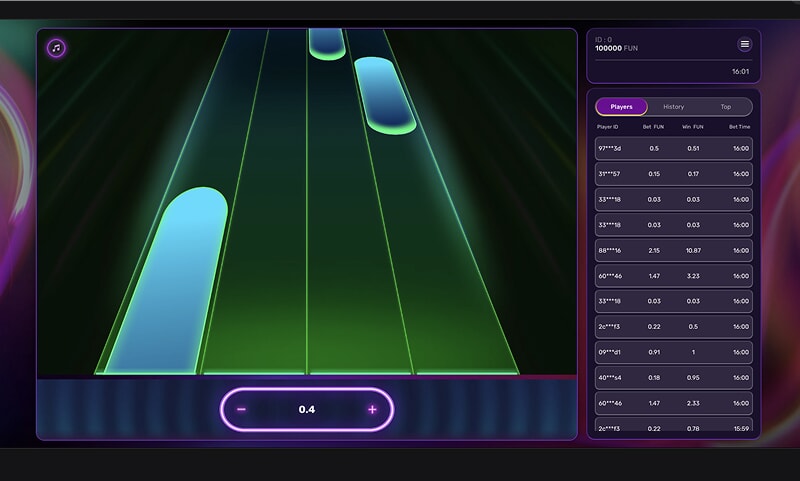The image size is (800, 481).
Task: Select the 40***s4 player row
Action: pyautogui.click(x=673, y=377)
